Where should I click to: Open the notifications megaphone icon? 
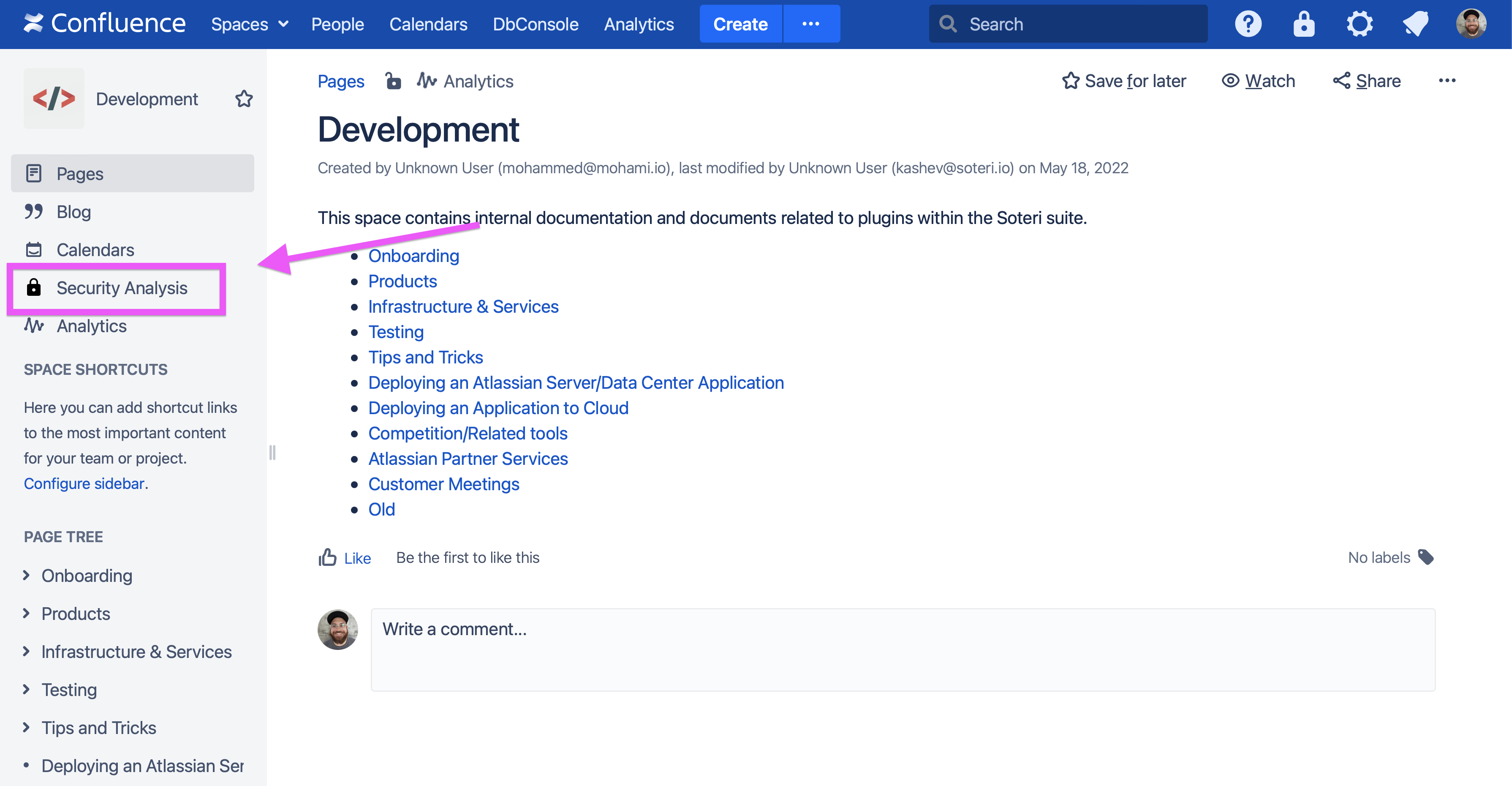pos(1415,24)
